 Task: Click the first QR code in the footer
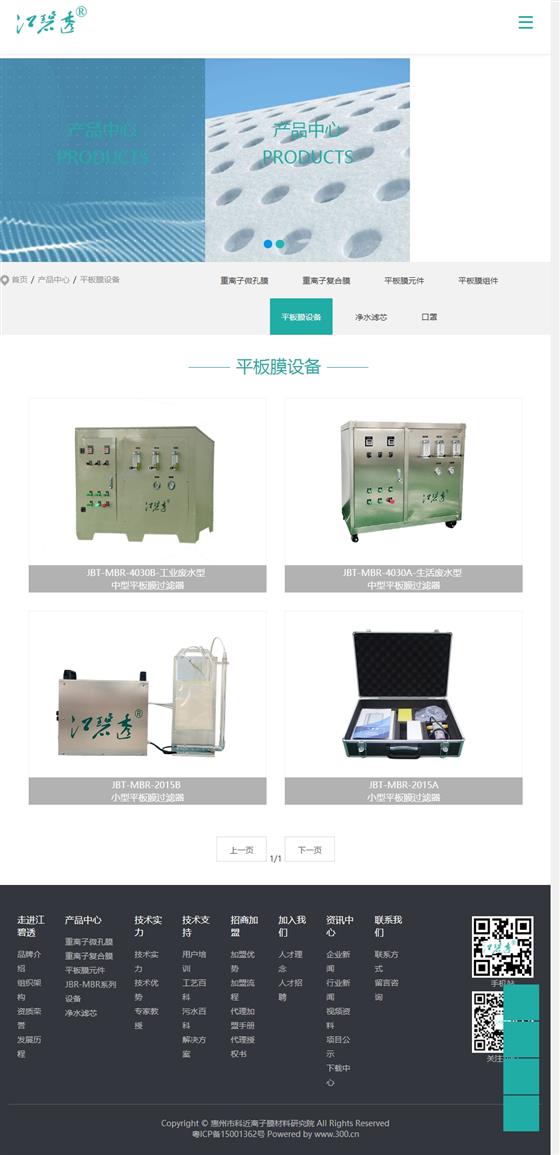point(503,947)
